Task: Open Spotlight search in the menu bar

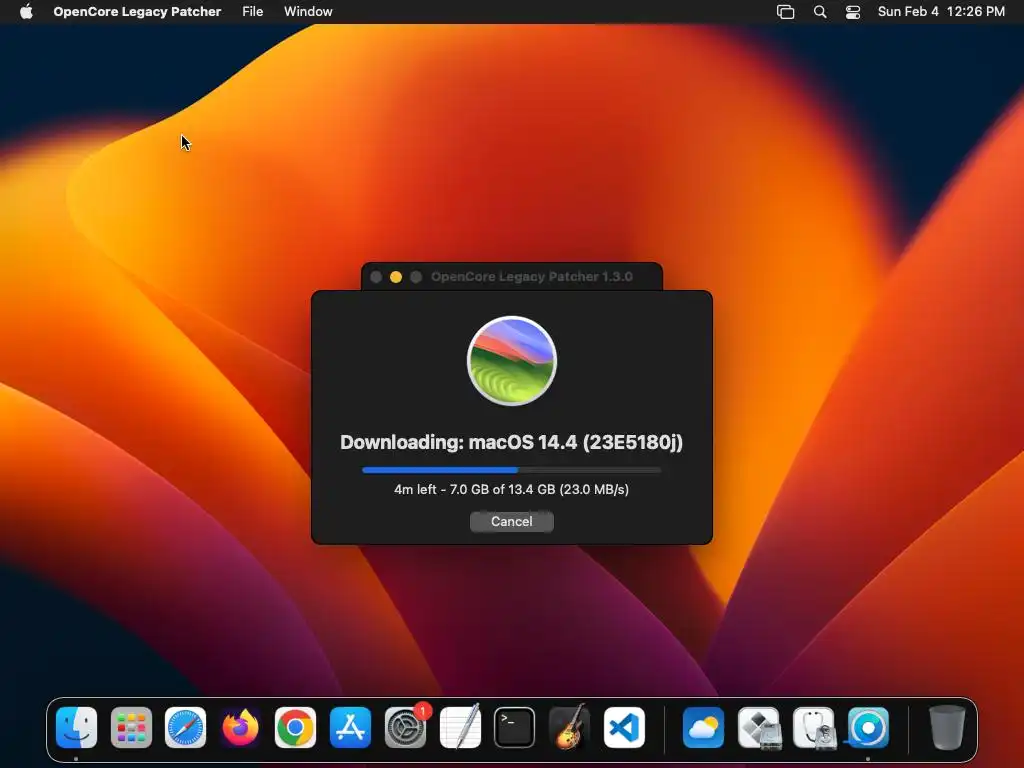Action: [820, 12]
